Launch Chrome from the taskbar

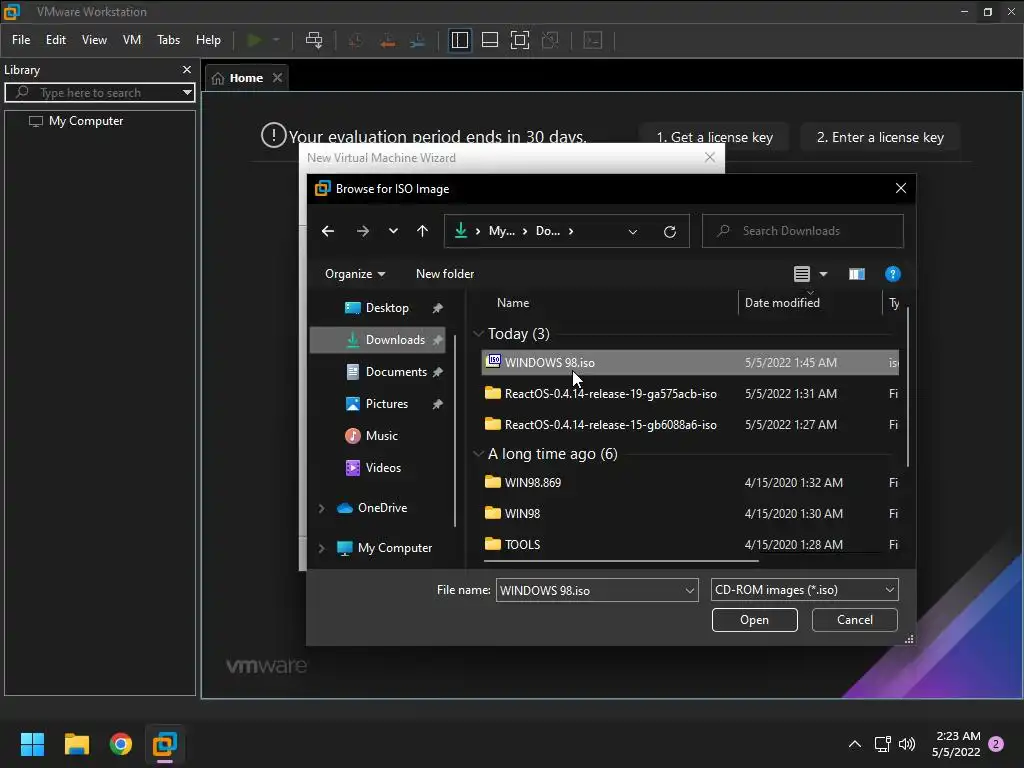121,744
